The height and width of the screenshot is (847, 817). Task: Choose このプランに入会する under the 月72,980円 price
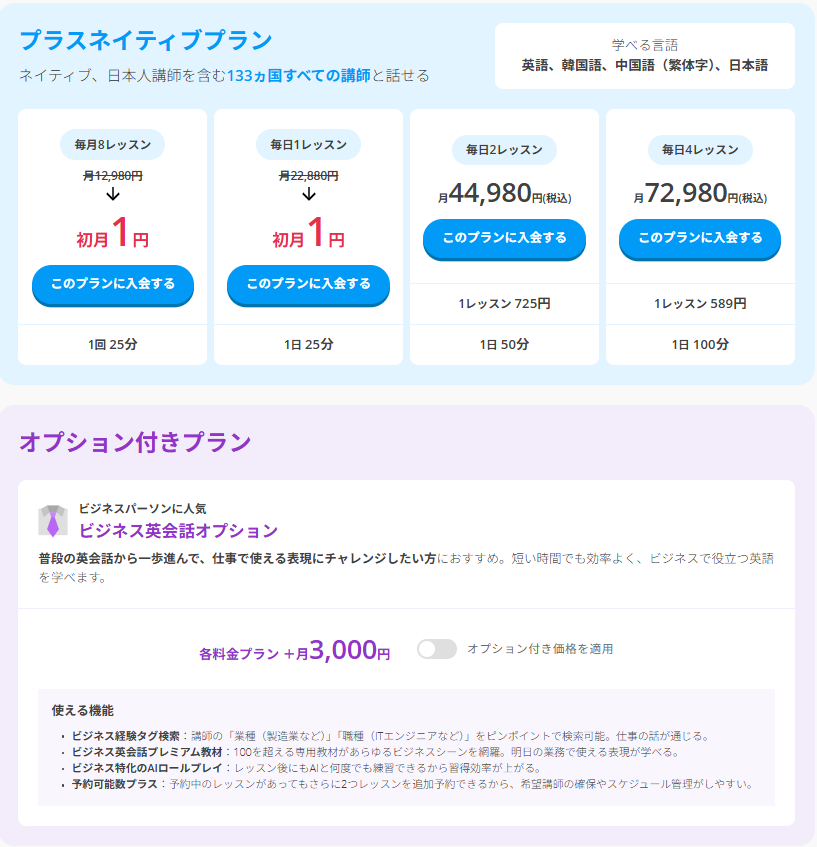700,238
